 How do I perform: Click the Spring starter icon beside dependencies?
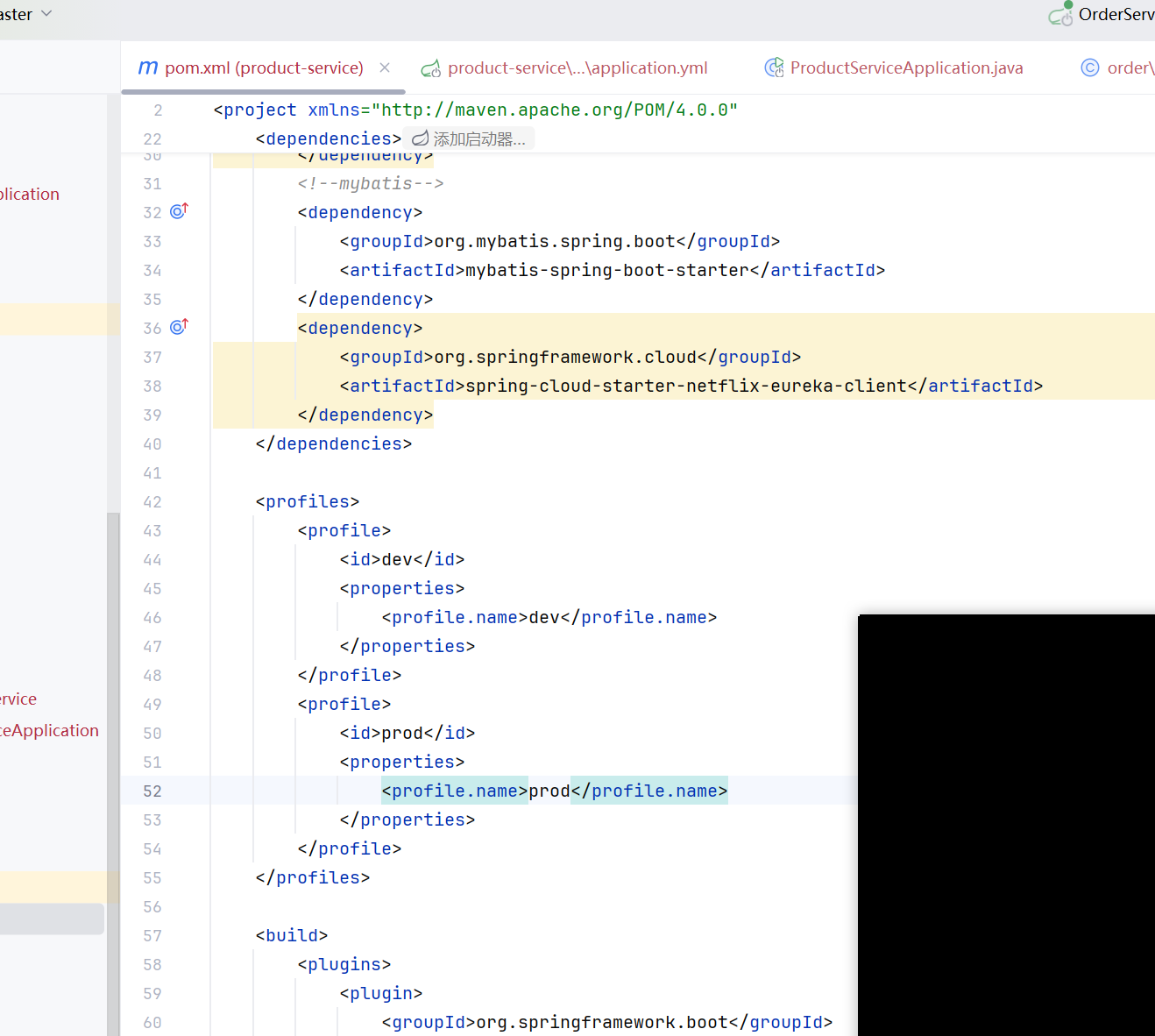click(x=420, y=138)
